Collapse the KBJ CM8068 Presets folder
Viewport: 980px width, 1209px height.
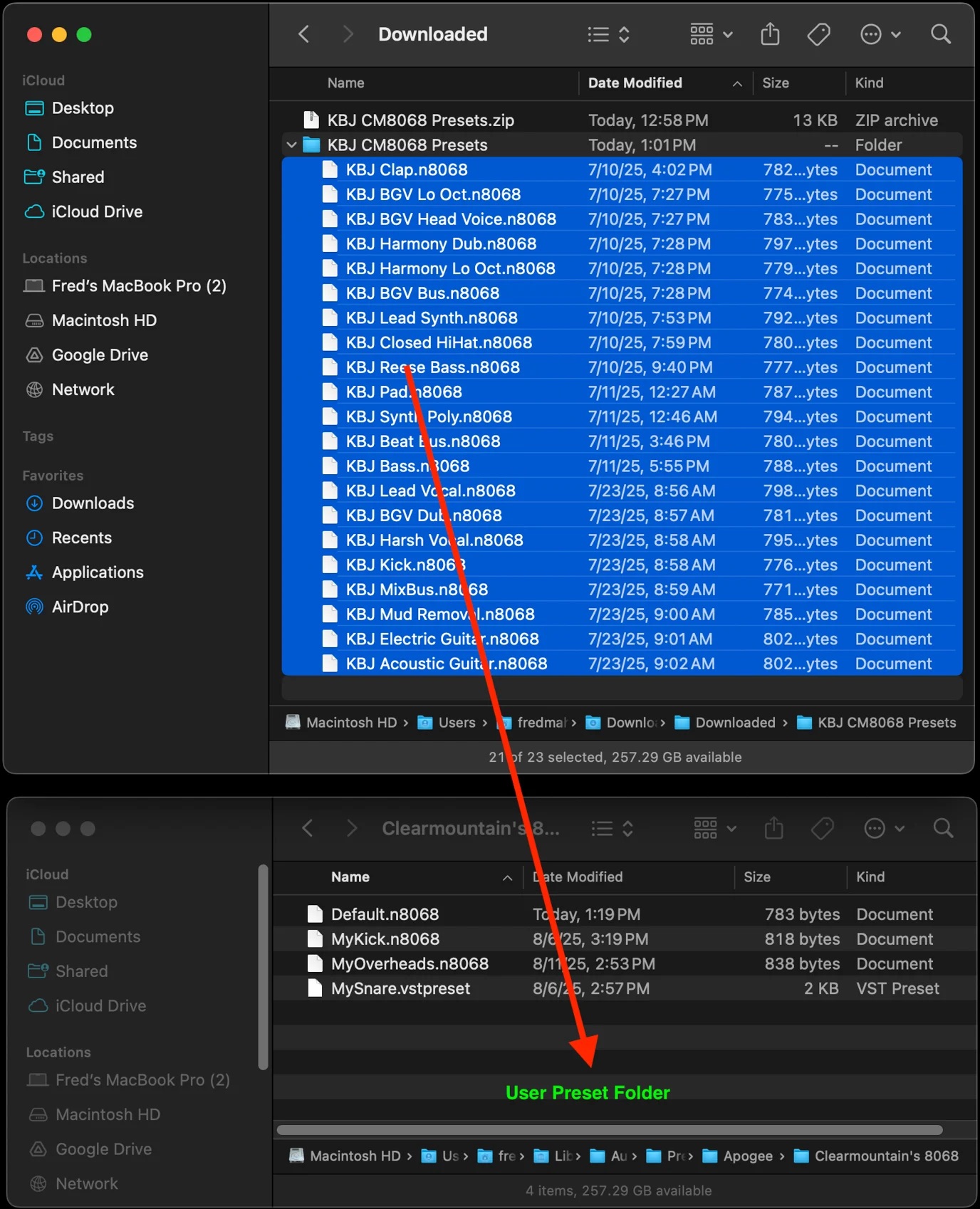(x=291, y=145)
